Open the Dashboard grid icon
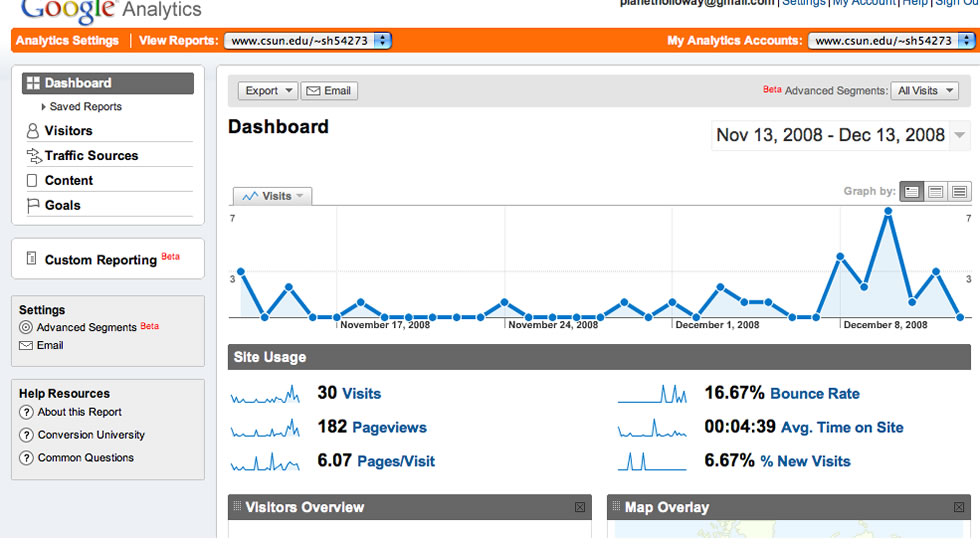The width and height of the screenshot is (980, 548). pyautogui.click(x=33, y=83)
